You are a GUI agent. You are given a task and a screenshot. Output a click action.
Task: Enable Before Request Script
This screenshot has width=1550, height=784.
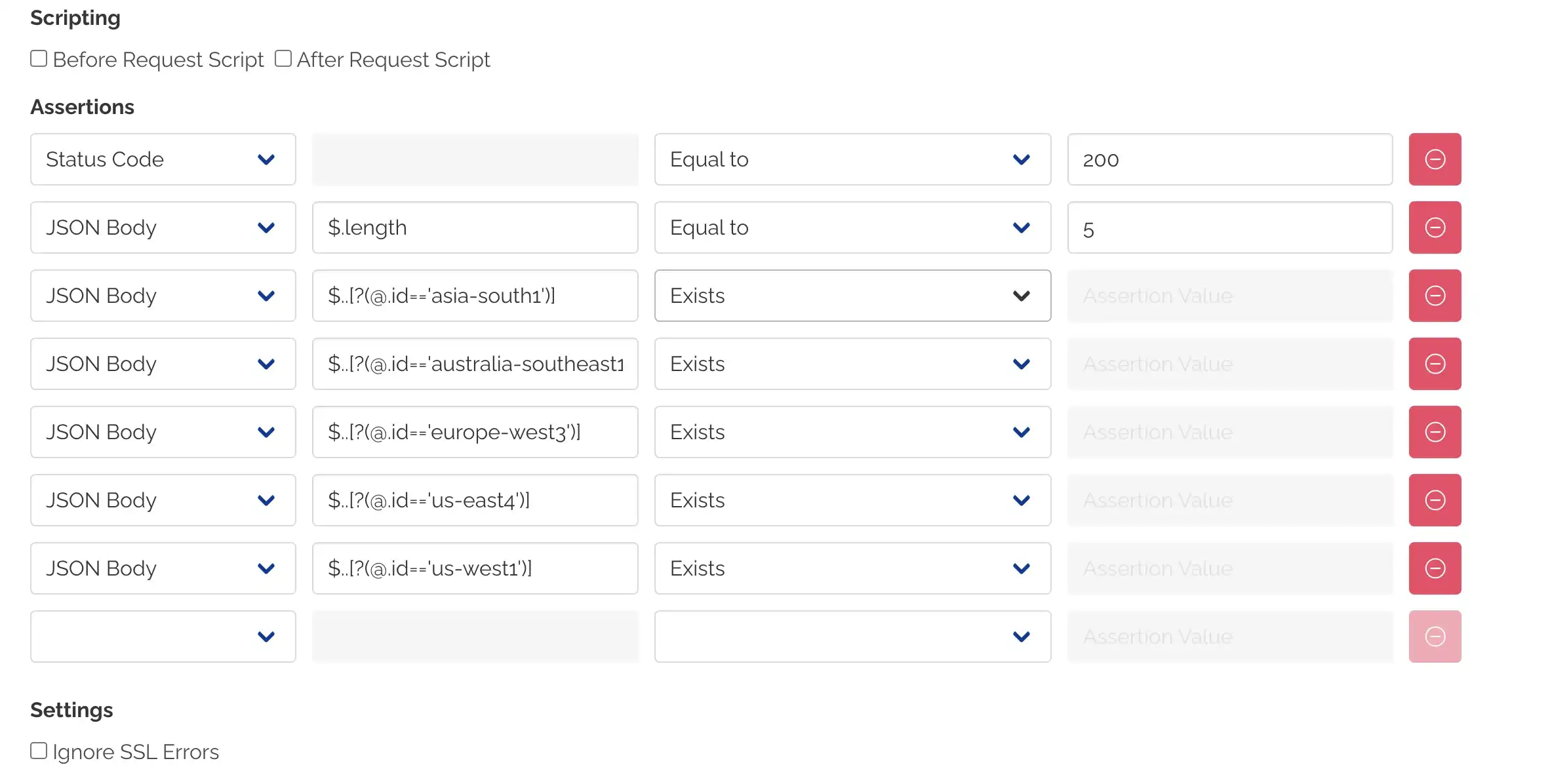(38, 58)
